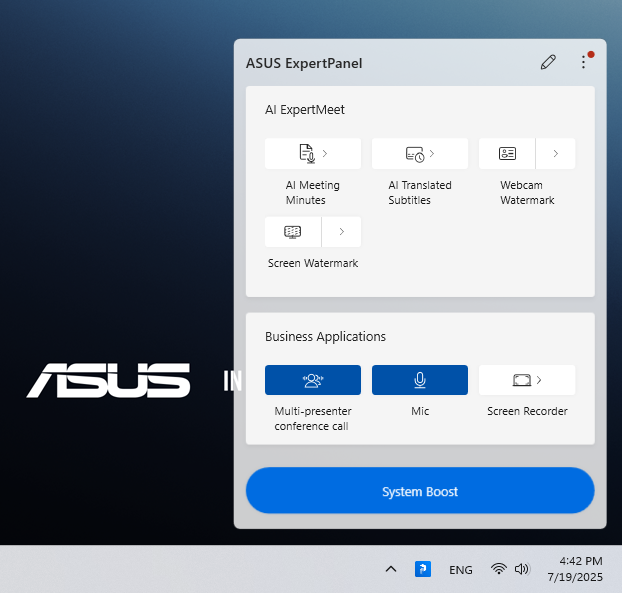Open AI Meeting Minutes tile

pos(313,154)
